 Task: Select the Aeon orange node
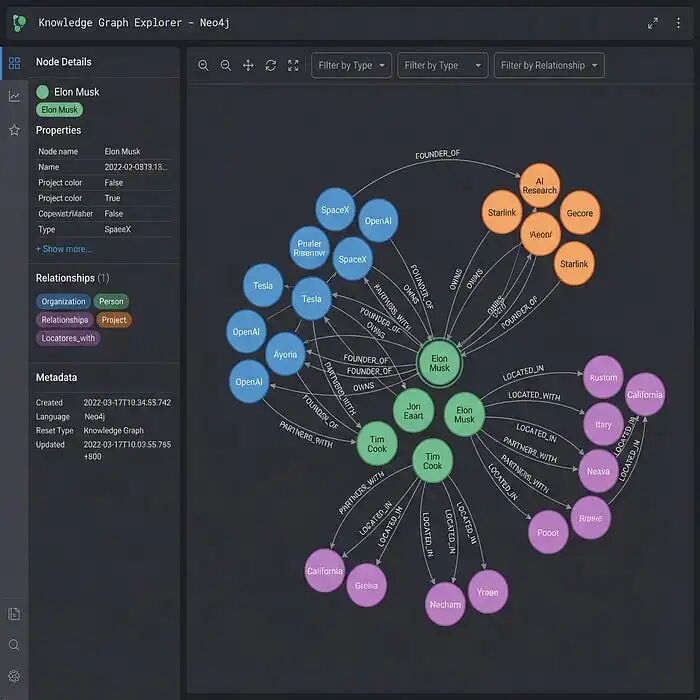[x=541, y=234]
